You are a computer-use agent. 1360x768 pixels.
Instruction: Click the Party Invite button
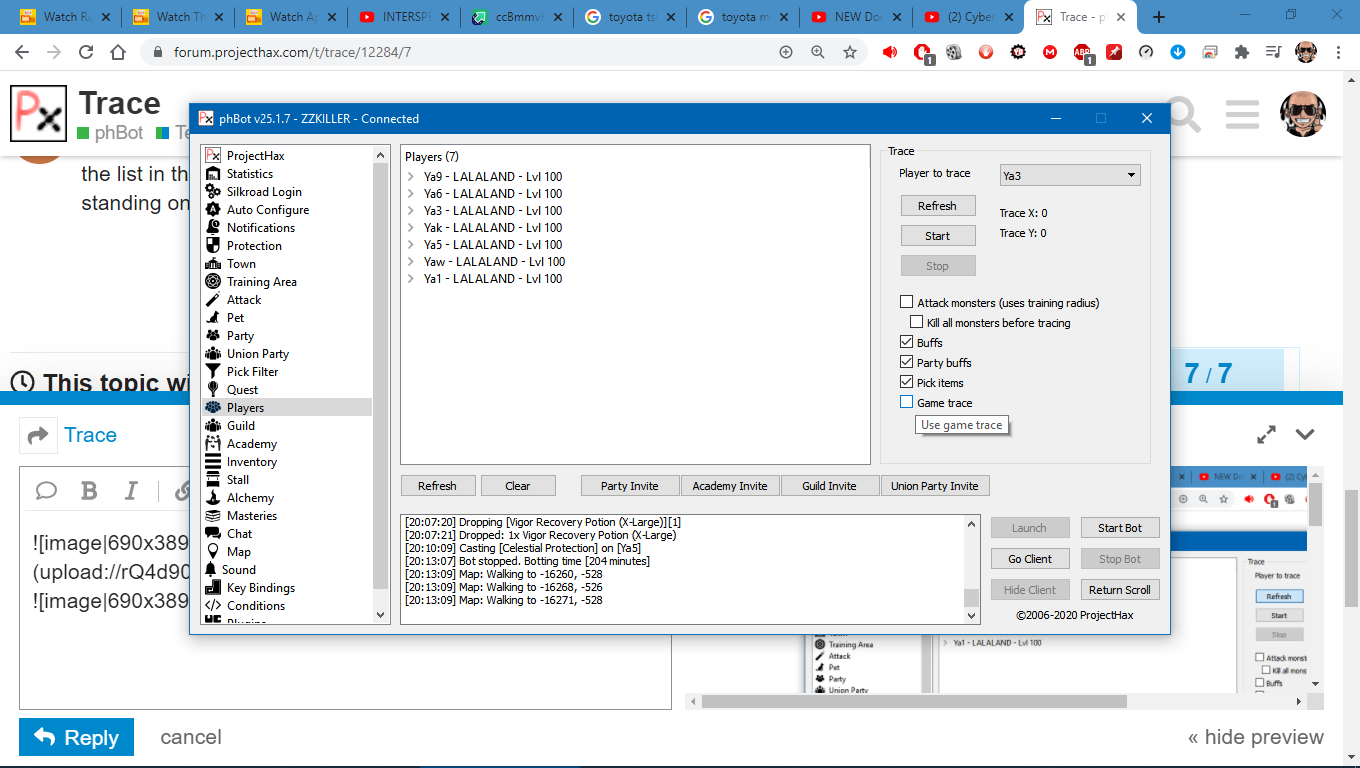pyautogui.click(x=630, y=486)
